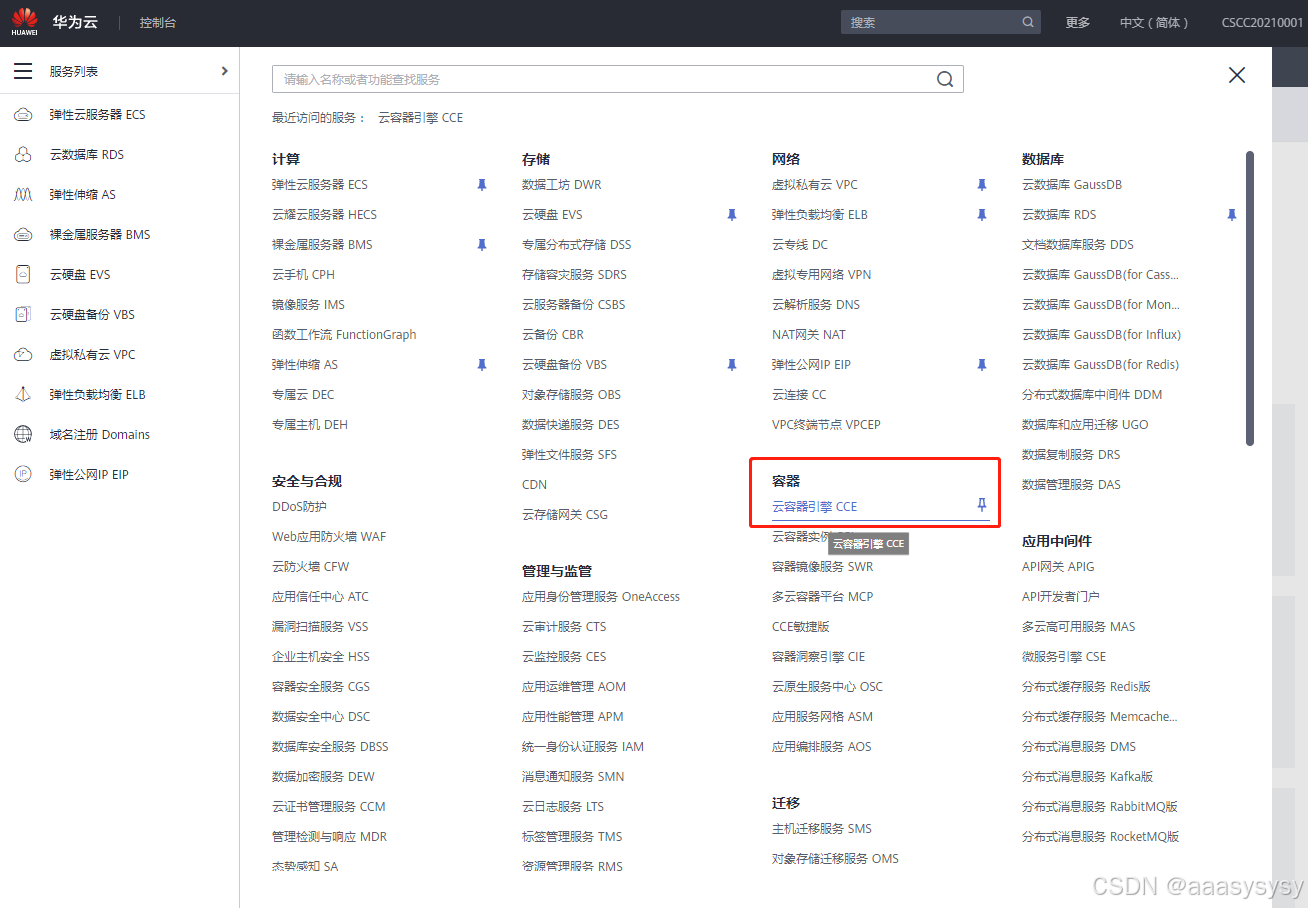Viewport: 1308px width, 908px height.
Task: Open 多云容器平台 MCP
Action: [822, 597]
